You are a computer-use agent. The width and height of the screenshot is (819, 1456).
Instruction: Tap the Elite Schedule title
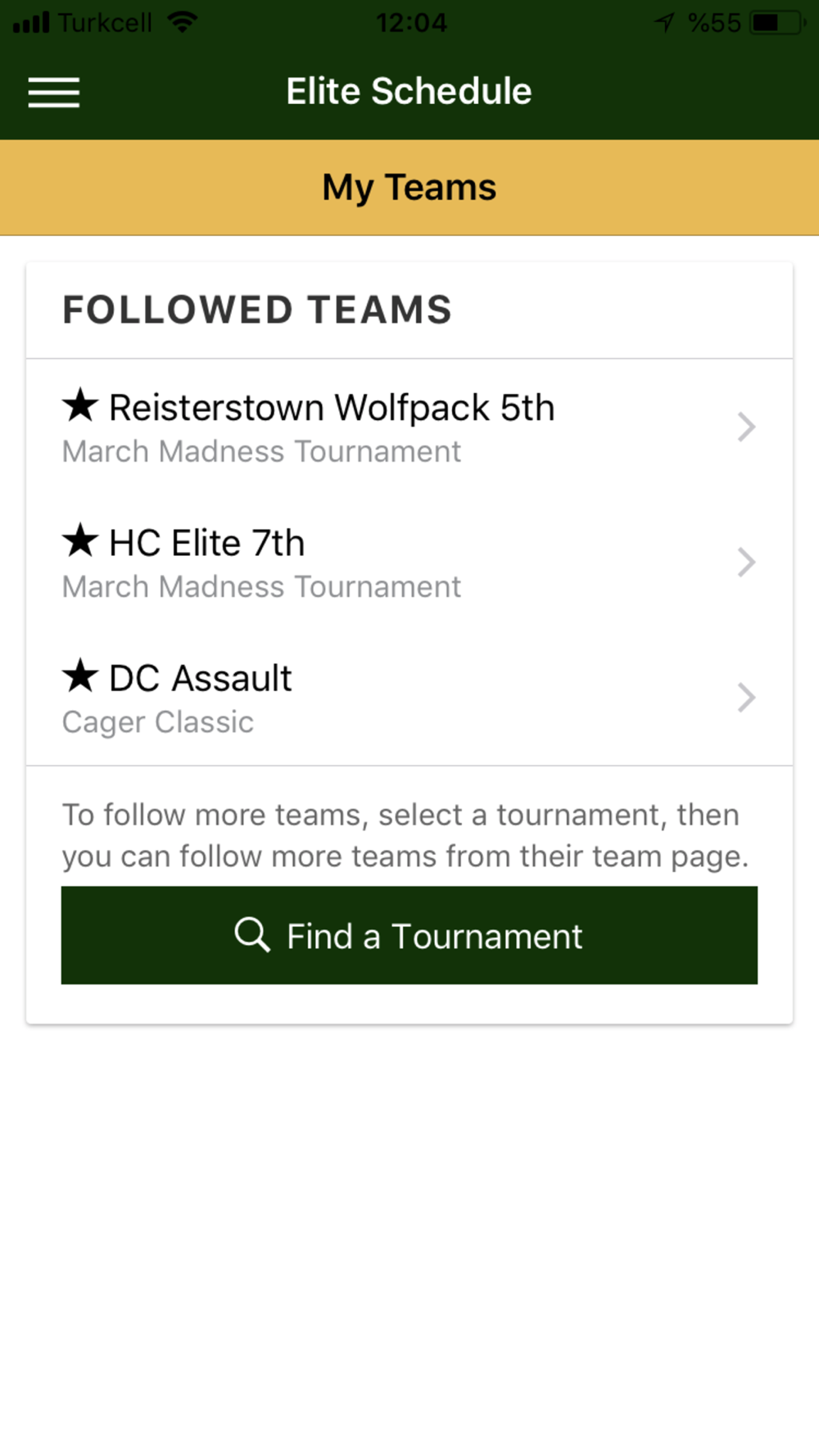(x=409, y=91)
